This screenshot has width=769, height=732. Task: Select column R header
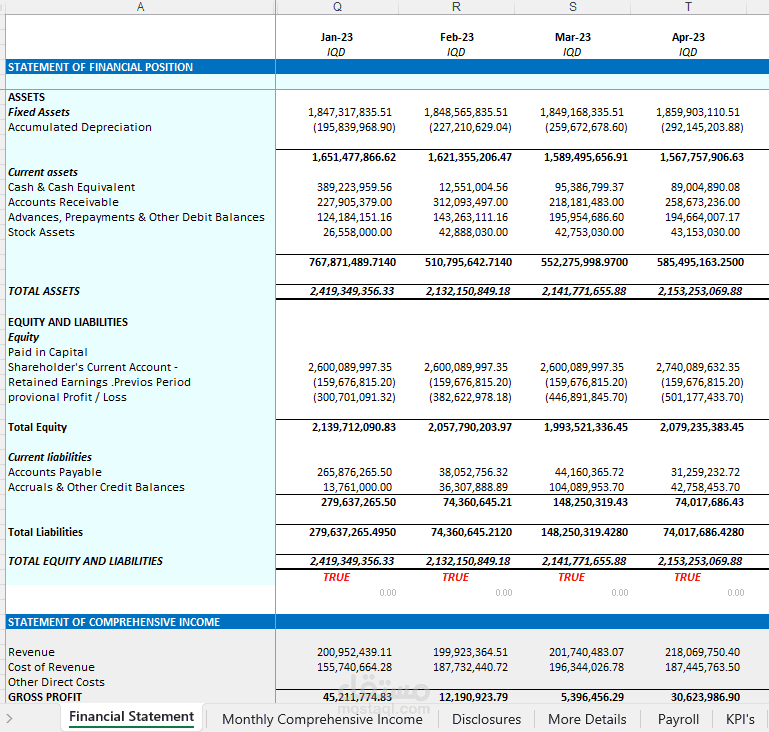tap(456, 7)
